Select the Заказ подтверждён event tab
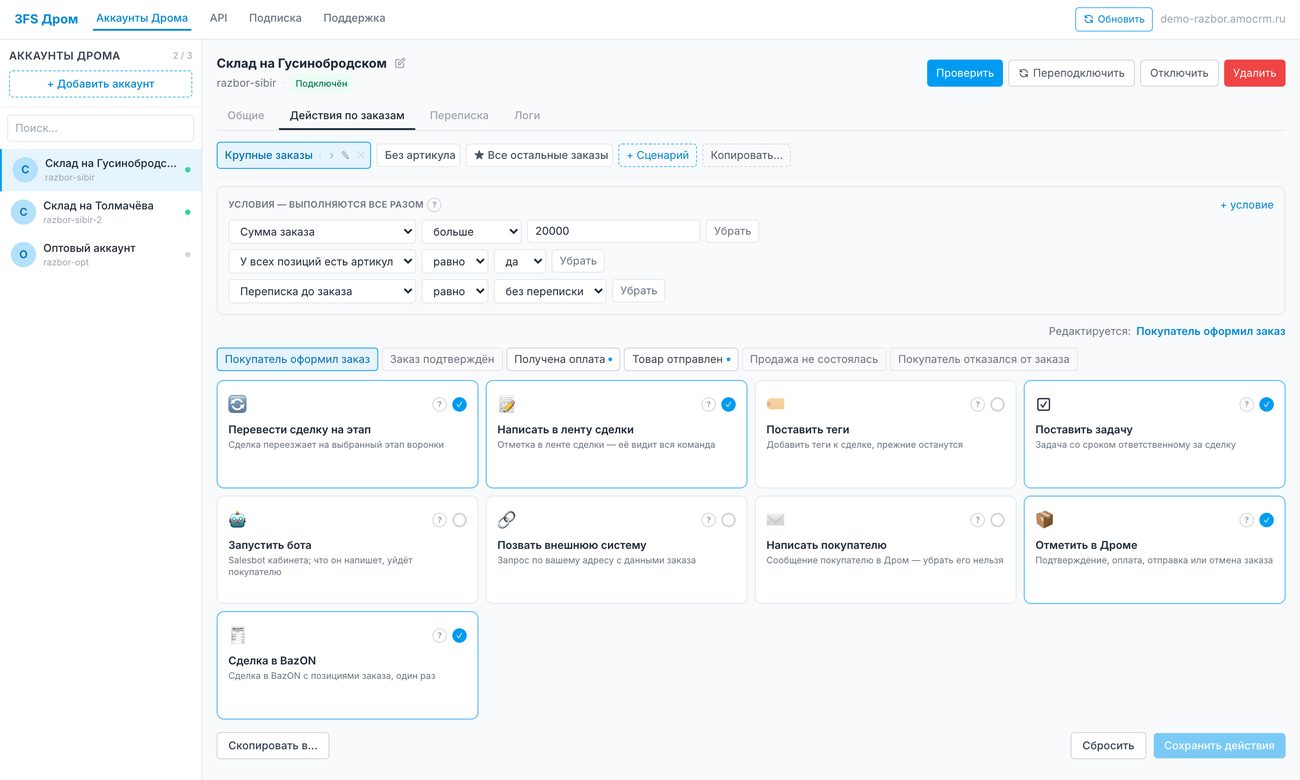Screen dimensions: 1300x780 (x=442, y=359)
